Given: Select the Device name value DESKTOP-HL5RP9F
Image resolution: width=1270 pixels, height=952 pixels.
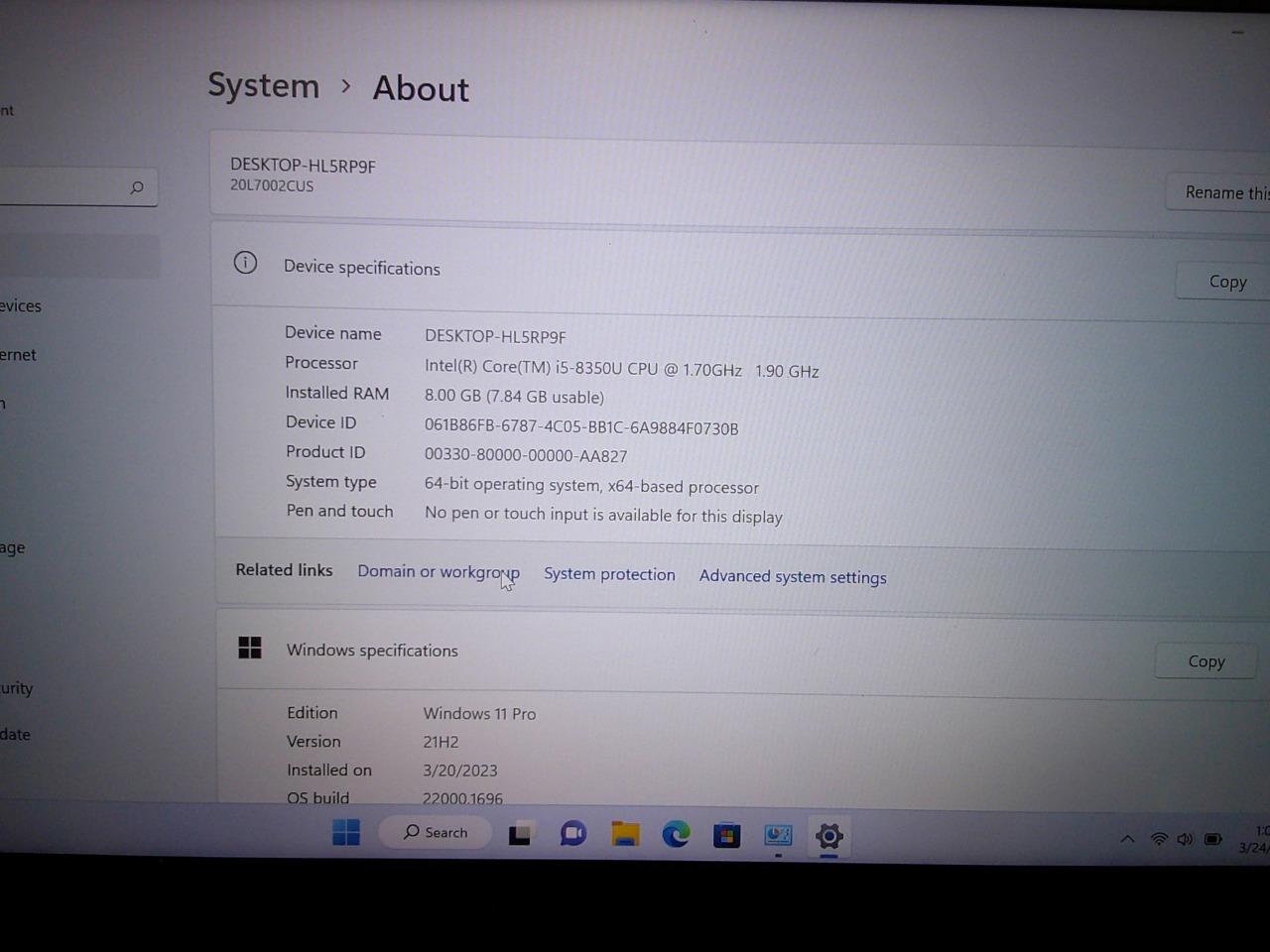Looking at the screenshot, I should click(x=495, y=336).
